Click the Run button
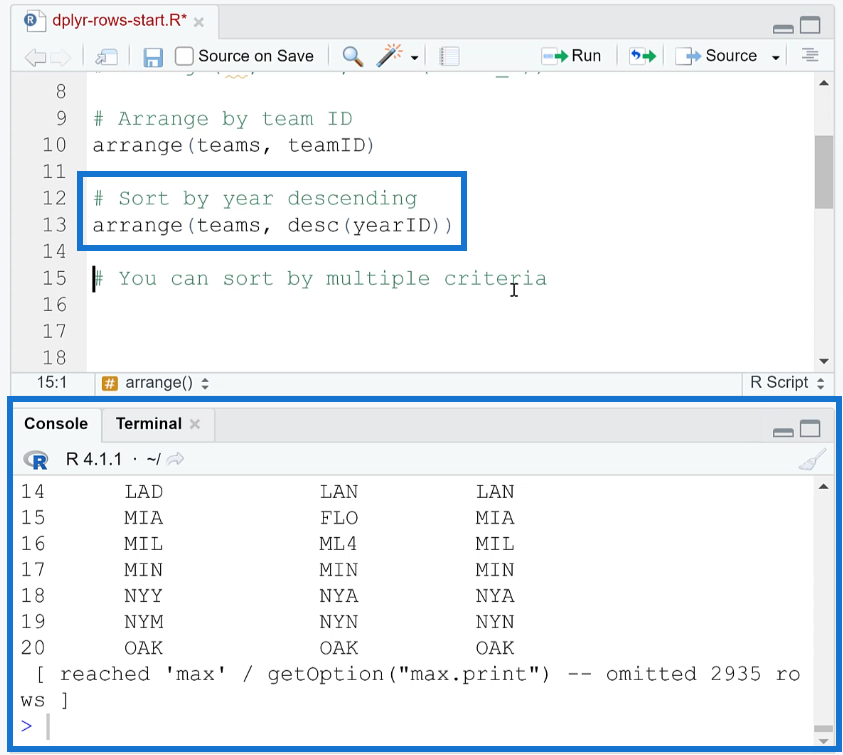The height and width of the screenshot is (755, 843). (x=572, y=56)
